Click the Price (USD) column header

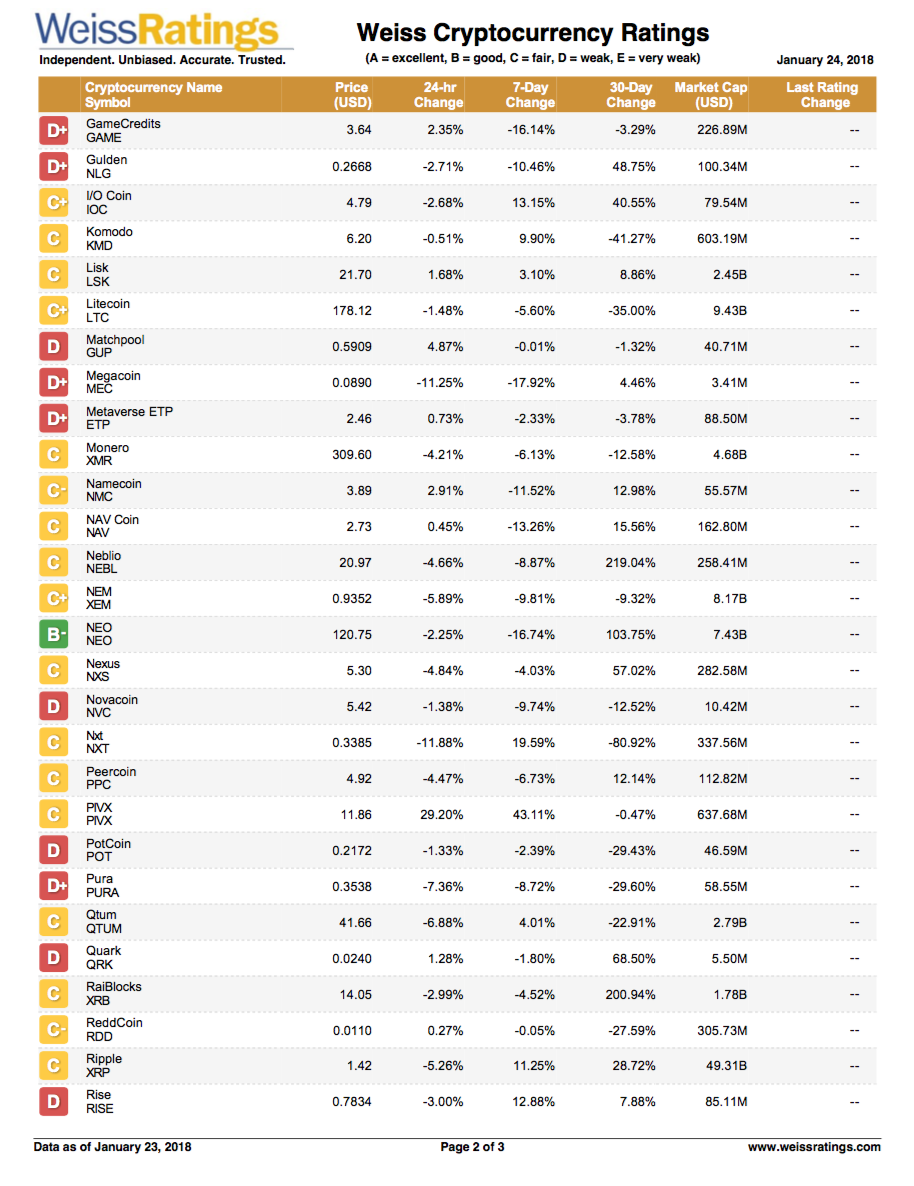pos(352,95)
